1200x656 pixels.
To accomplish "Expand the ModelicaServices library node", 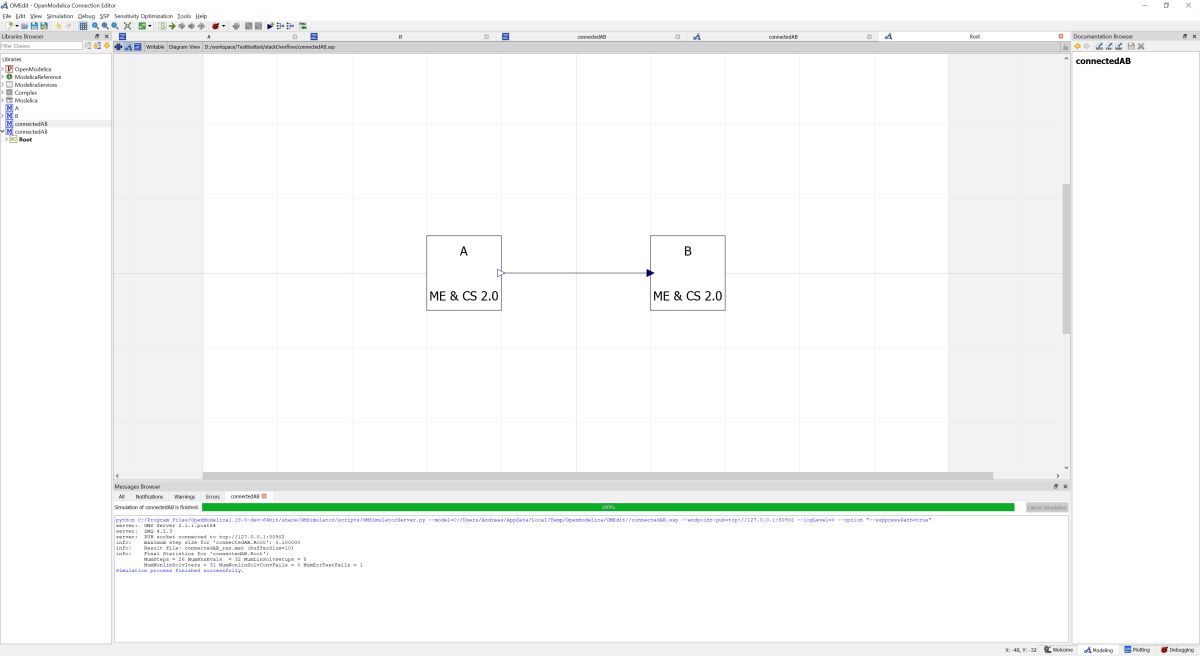I will coord(3,85).
